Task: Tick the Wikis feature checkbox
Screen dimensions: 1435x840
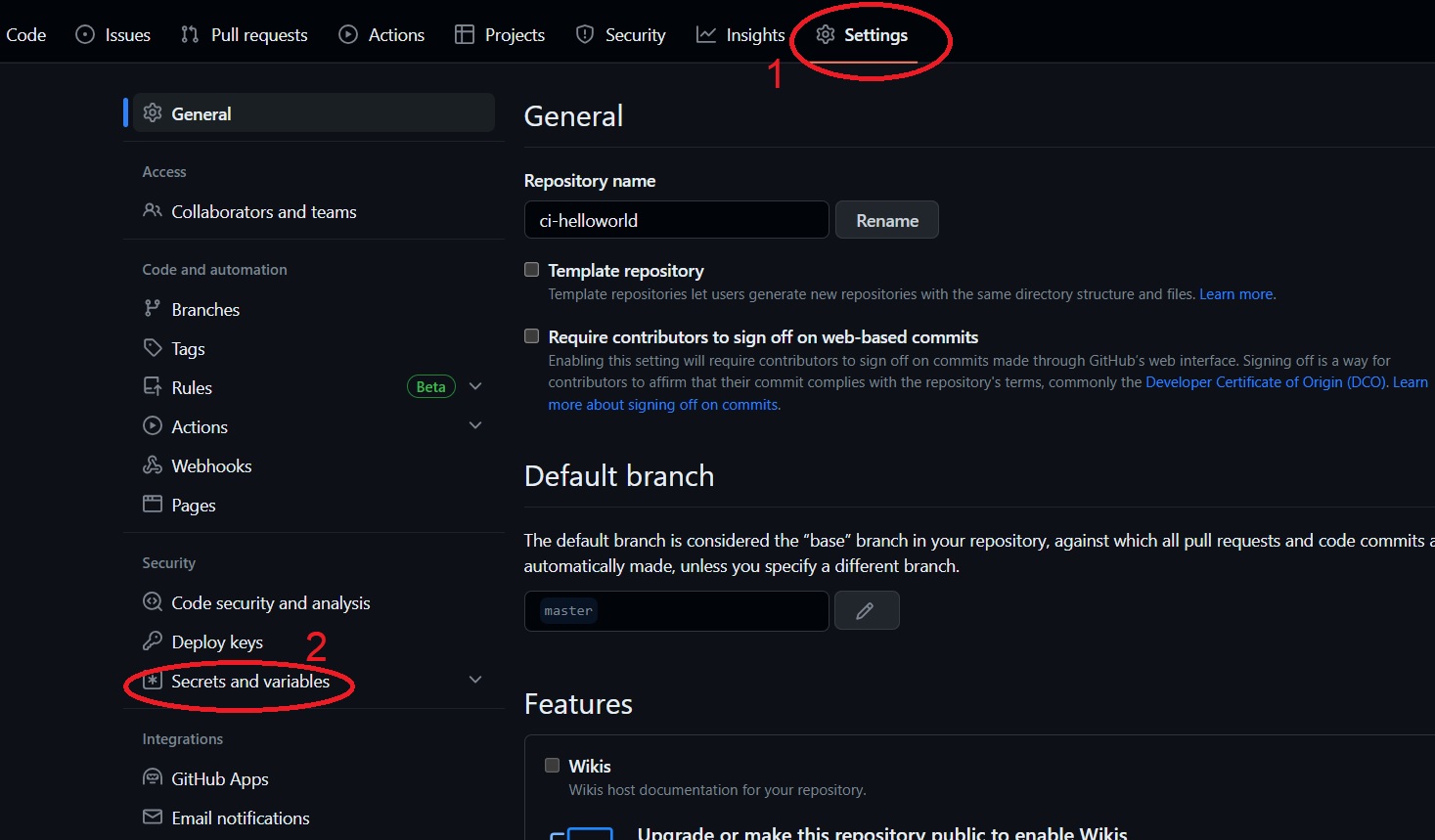Action: pos(553,766)
